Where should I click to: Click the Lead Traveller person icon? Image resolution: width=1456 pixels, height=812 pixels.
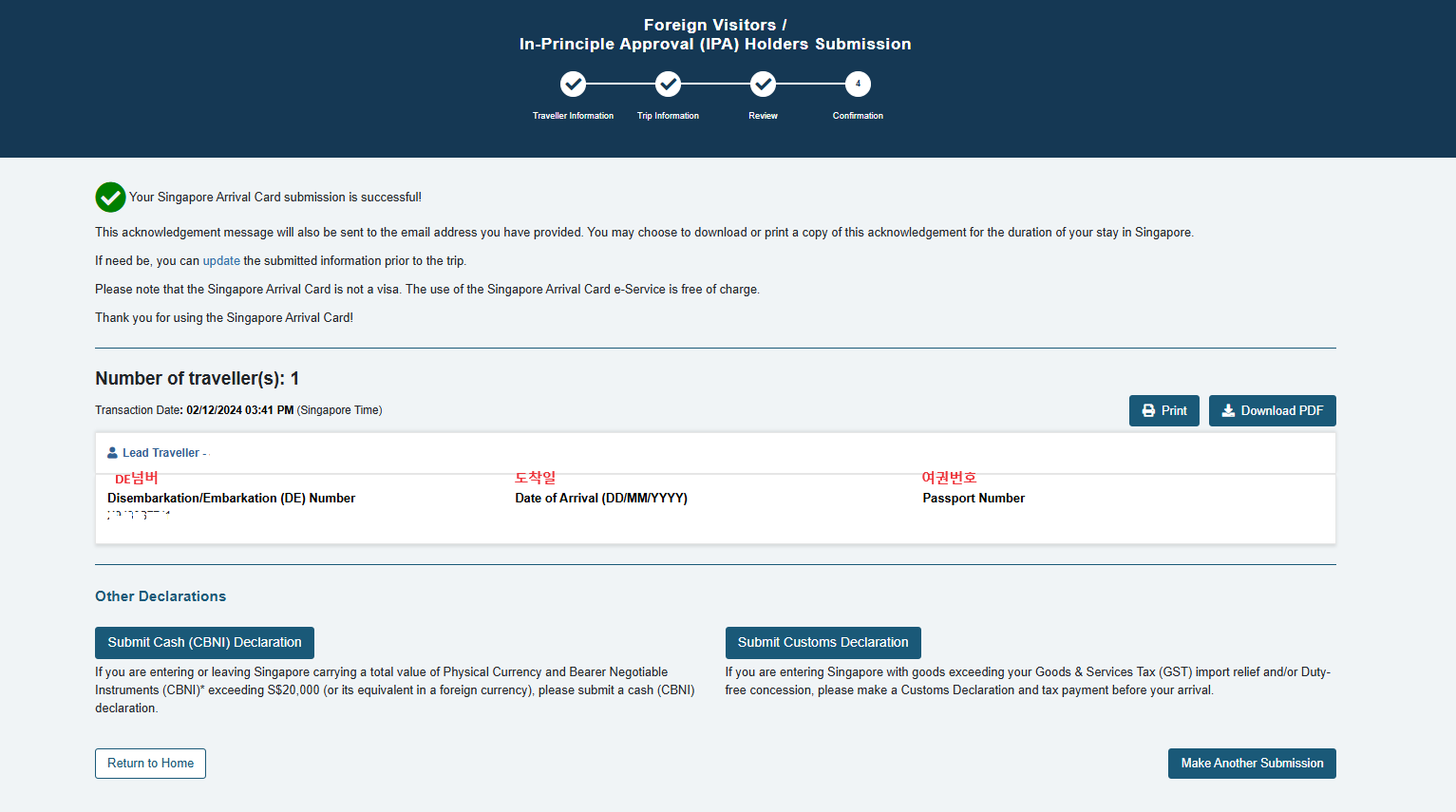(x=113, y=453)
